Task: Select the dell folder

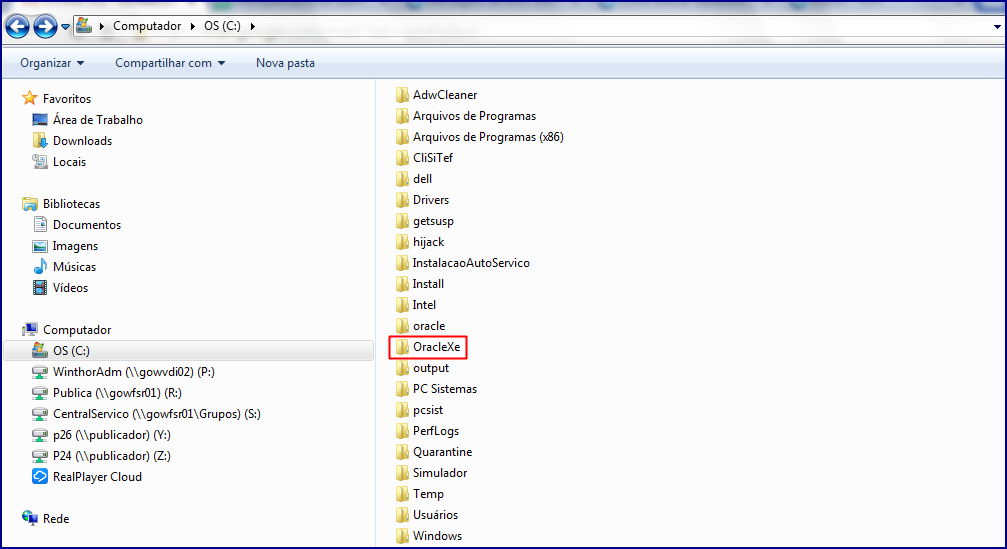Action: point(422,179)
